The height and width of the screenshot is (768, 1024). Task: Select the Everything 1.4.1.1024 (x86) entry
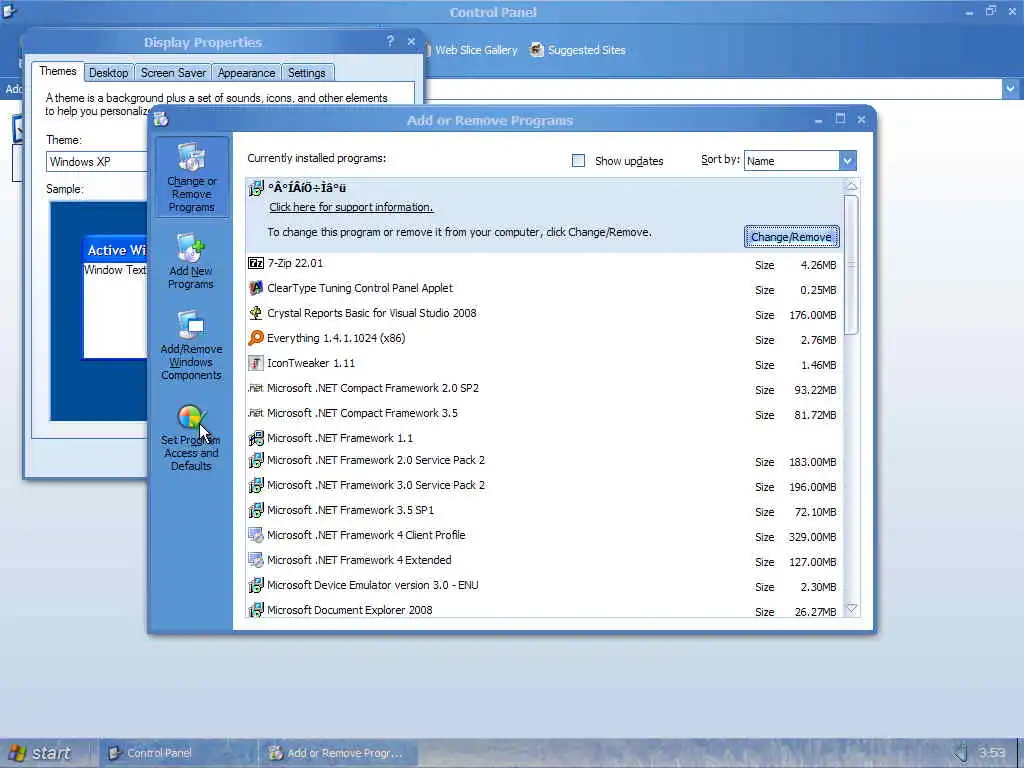[x=543, y=338]
